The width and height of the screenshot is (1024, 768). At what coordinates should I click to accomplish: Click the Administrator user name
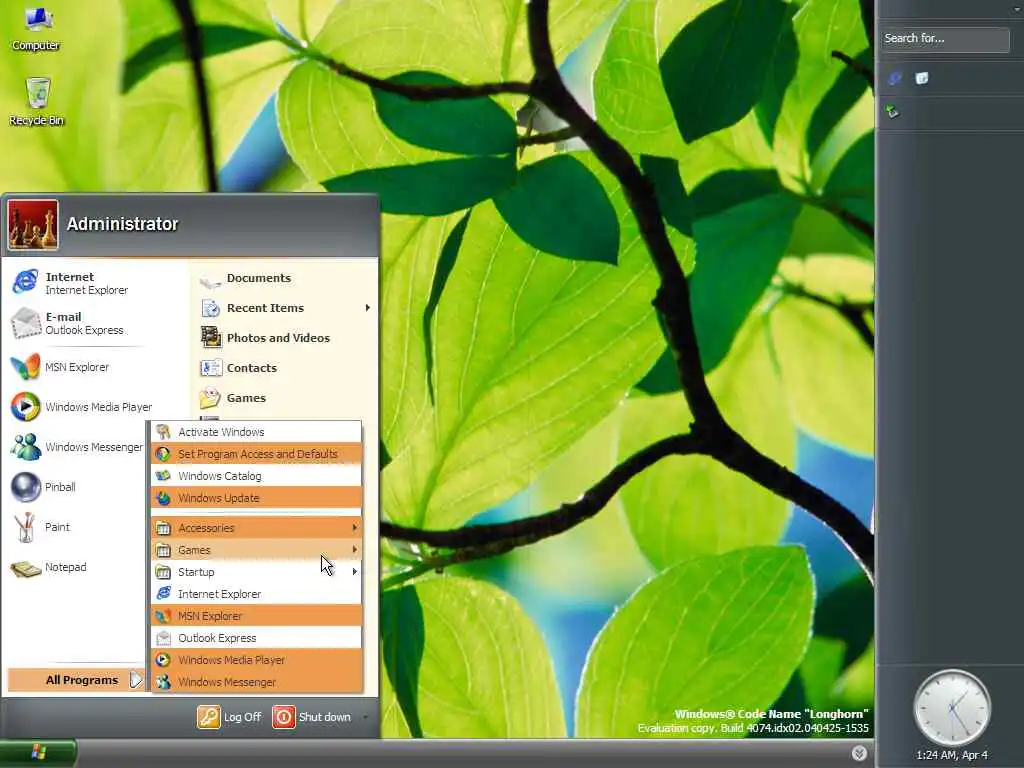(x=122, y=224)
